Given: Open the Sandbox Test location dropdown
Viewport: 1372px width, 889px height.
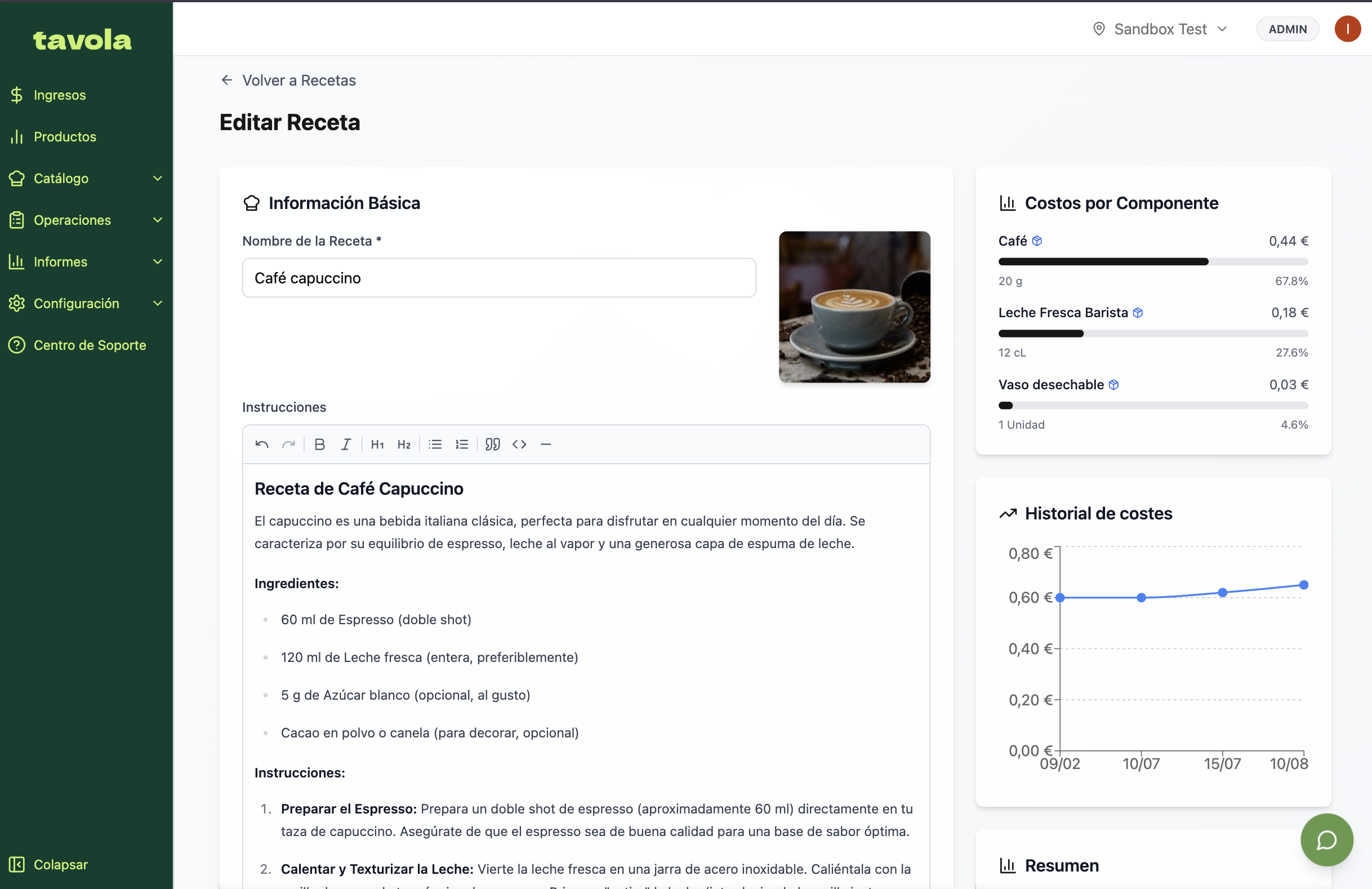Looking at the screenshot, I should pos(1160,29).
